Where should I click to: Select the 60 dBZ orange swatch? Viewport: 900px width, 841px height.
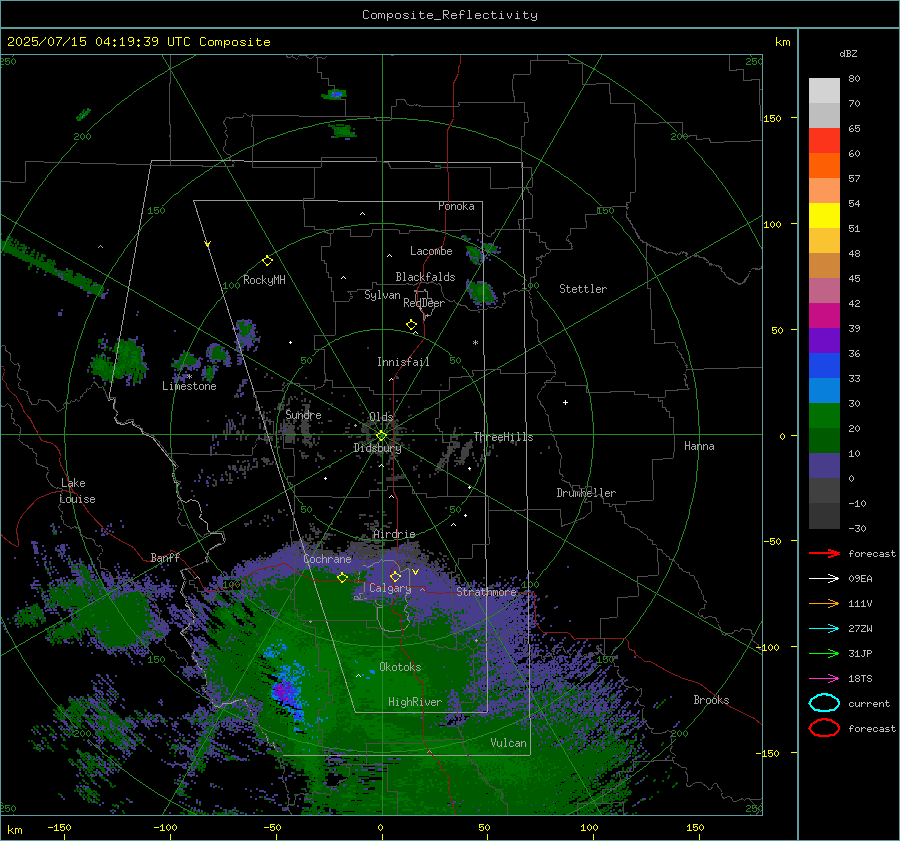[x=824, y=165]
